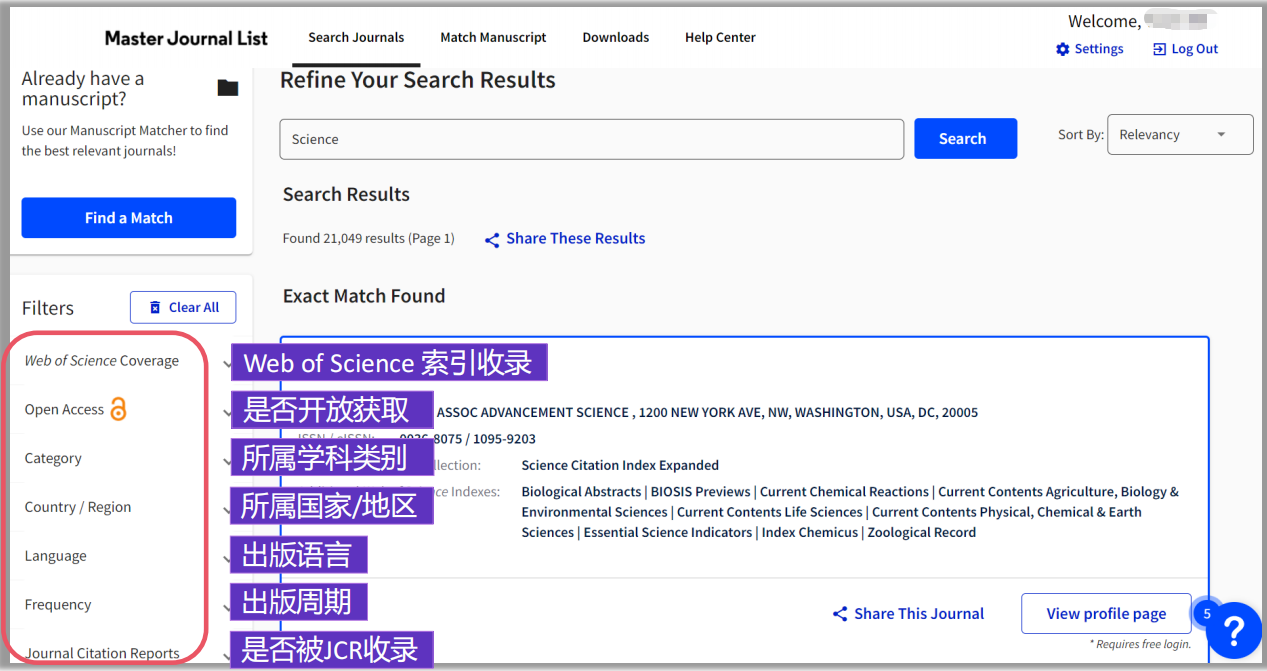
Task: Click the search field containing Science
Action: 591,139
